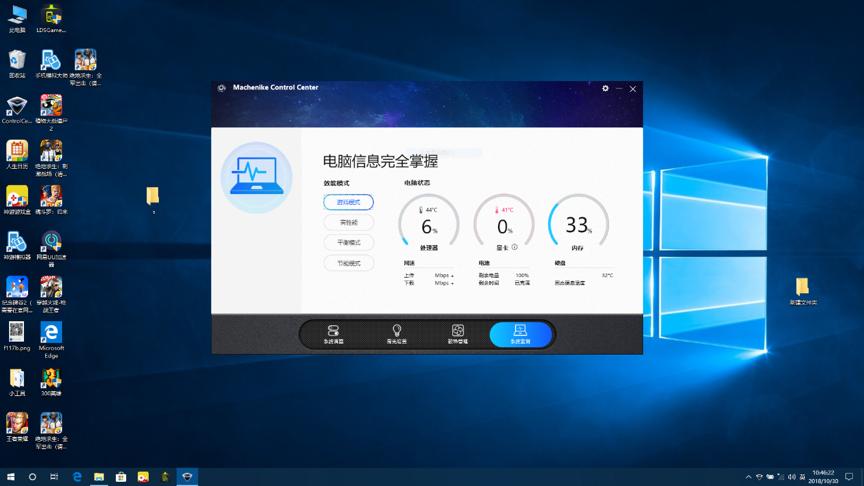Open the highlighted system monitor laptop tab
This screenshot has width=864, height=486.
pos(520,334)
